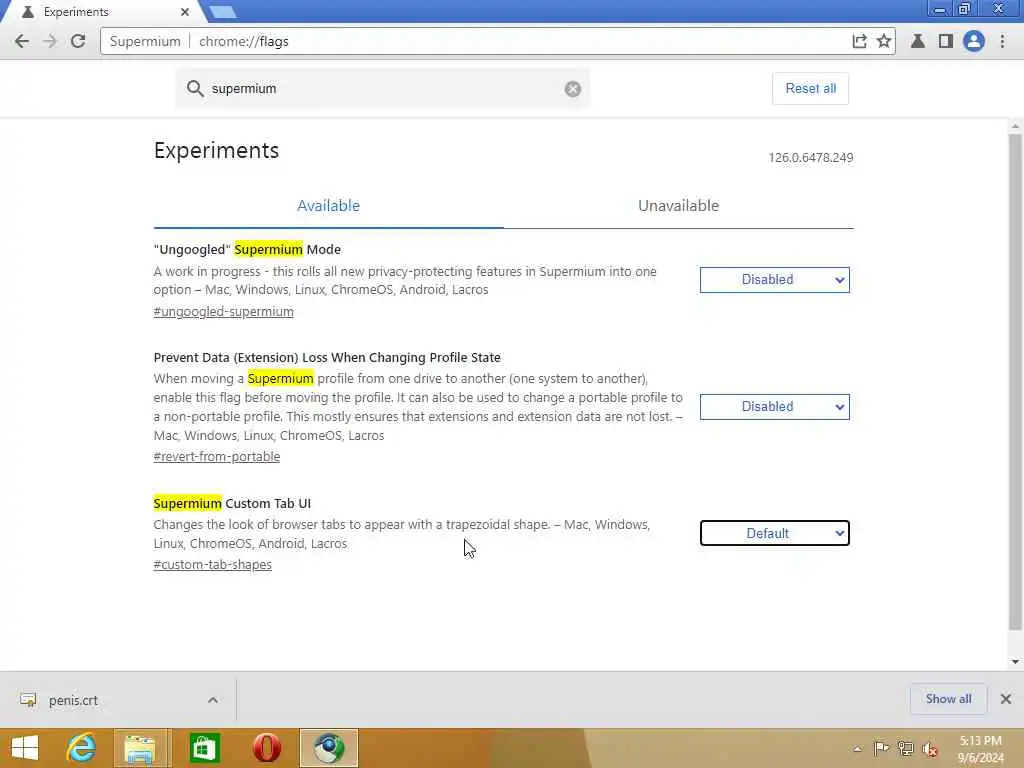
Task: Open the Action Center flag tray icon
Action: 881,748
